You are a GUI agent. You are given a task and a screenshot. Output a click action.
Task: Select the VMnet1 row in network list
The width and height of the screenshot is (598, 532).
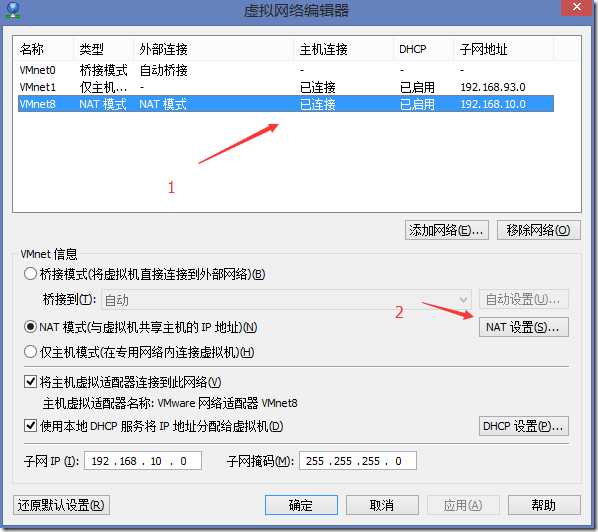(x=286, y=87)
